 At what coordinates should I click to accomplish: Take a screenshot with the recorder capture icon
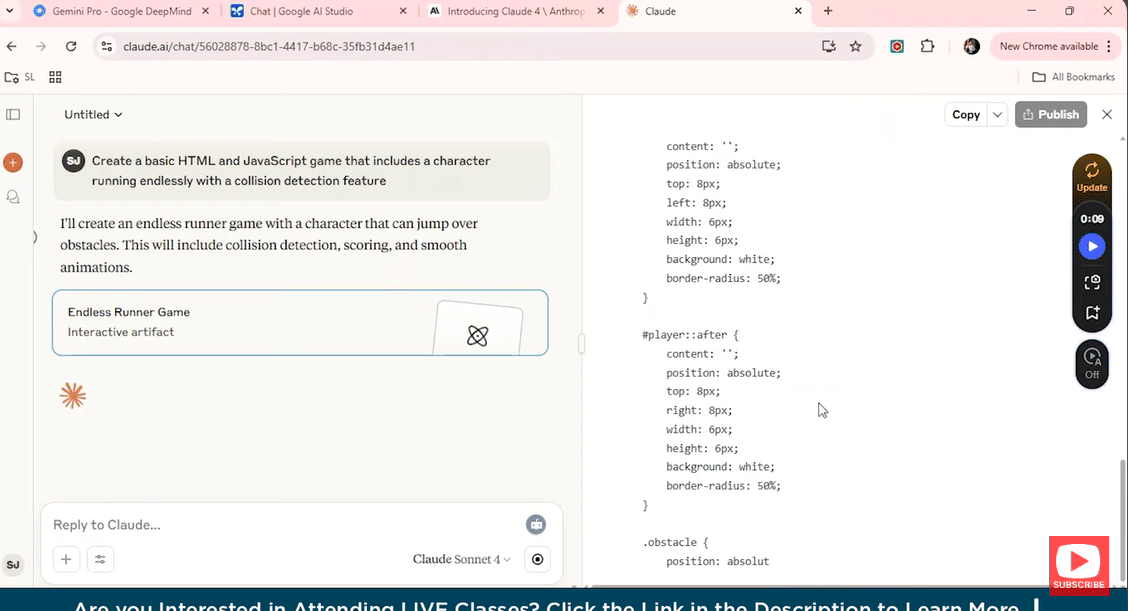(x=1092, y=282)
